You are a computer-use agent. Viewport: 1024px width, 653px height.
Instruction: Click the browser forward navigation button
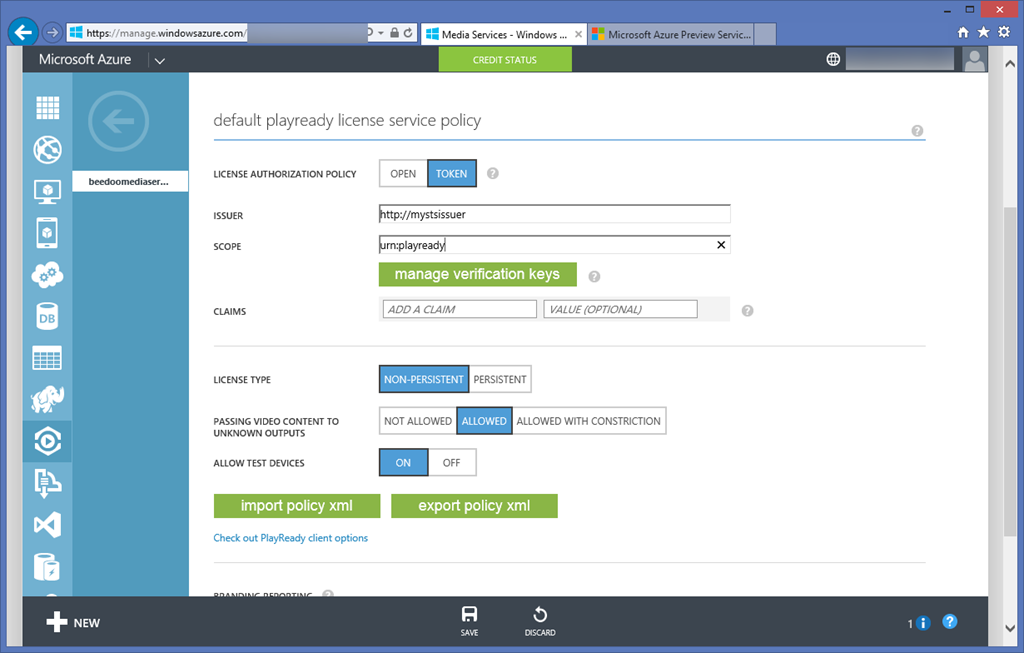point(52,32)
